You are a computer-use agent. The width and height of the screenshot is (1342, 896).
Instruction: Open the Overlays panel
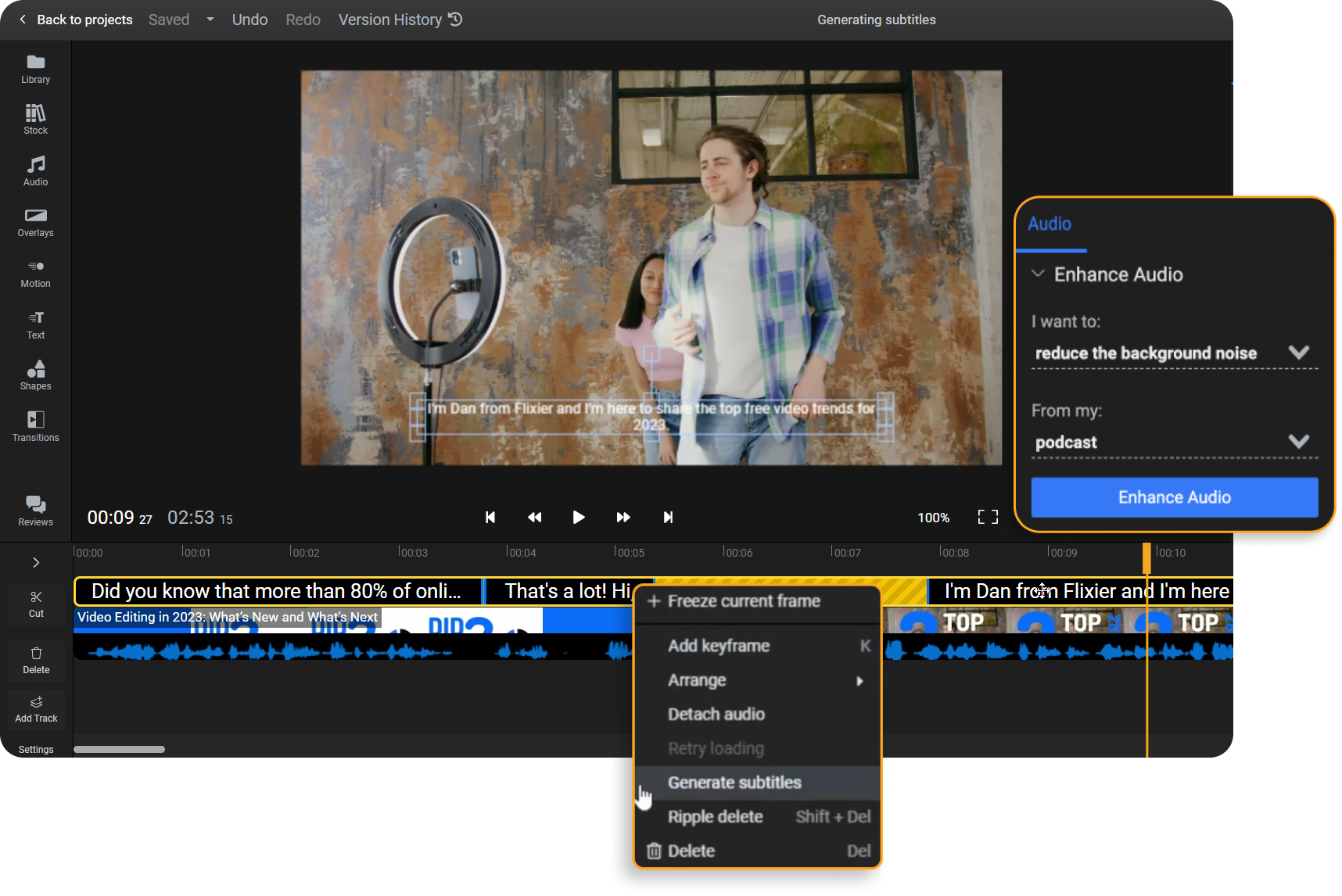[35, 221]
